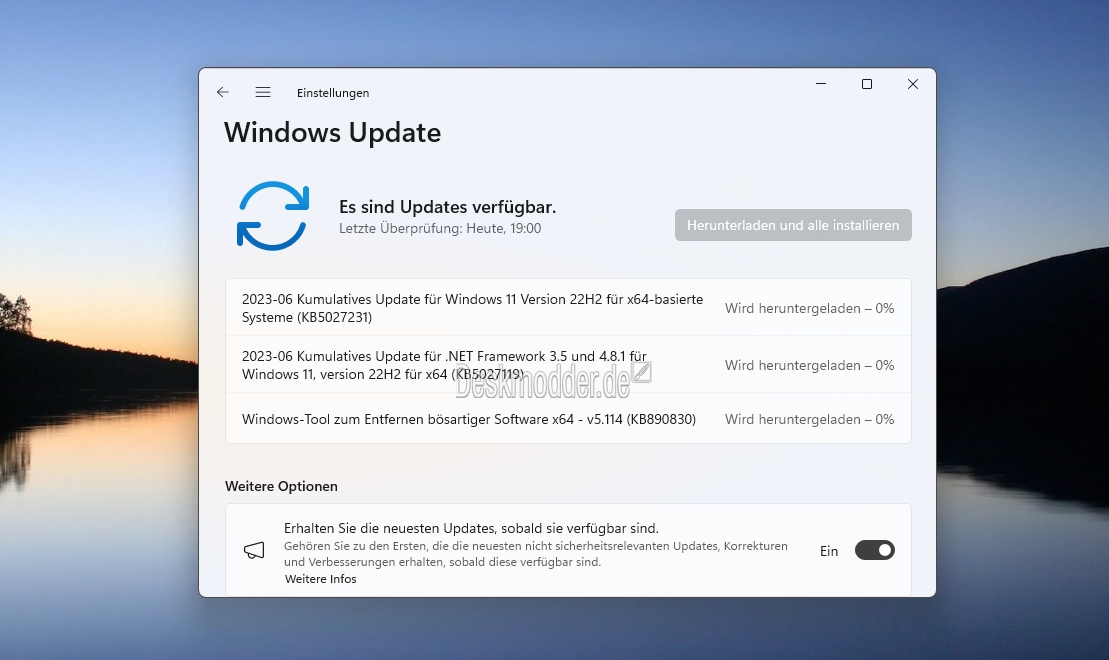The width and height of the screenshot is (1109, 660).
Task: Click the megaphone icon beside latest updates
Action: 254,550
